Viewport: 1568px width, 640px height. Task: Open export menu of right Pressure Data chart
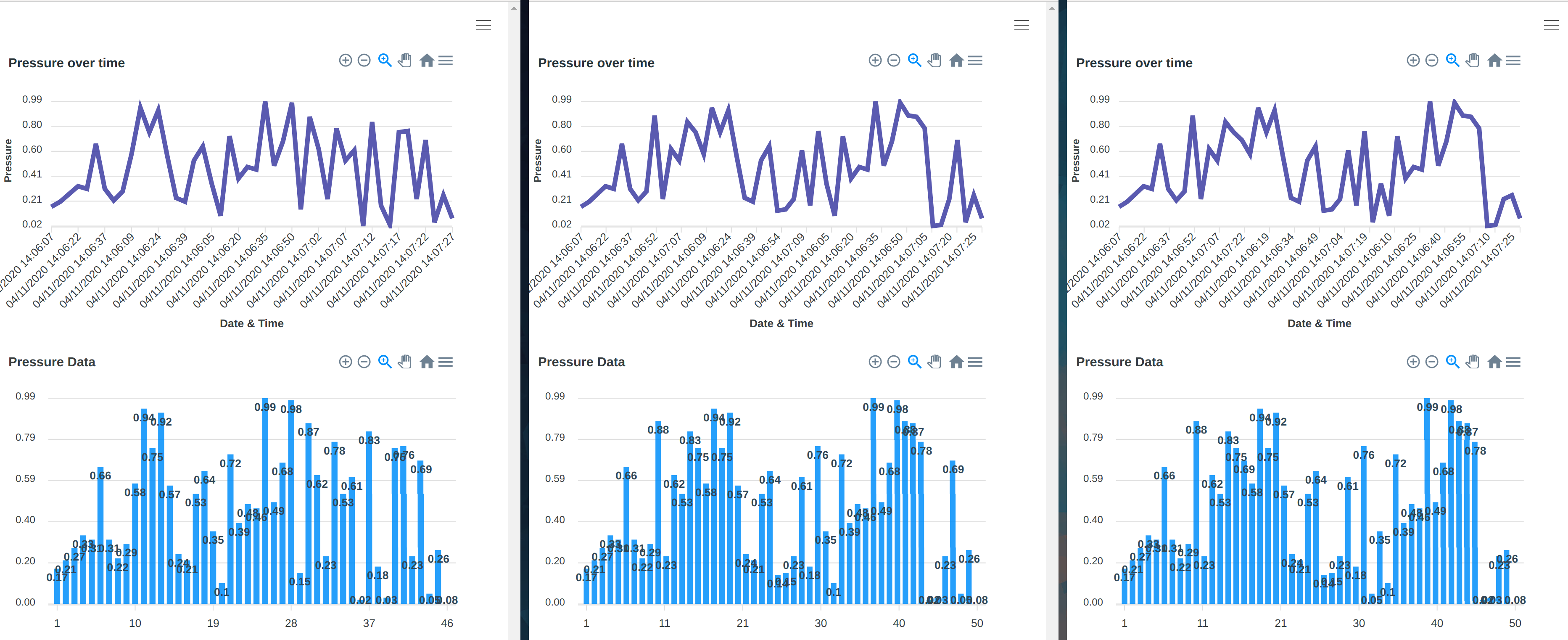tap(1513, 362)
